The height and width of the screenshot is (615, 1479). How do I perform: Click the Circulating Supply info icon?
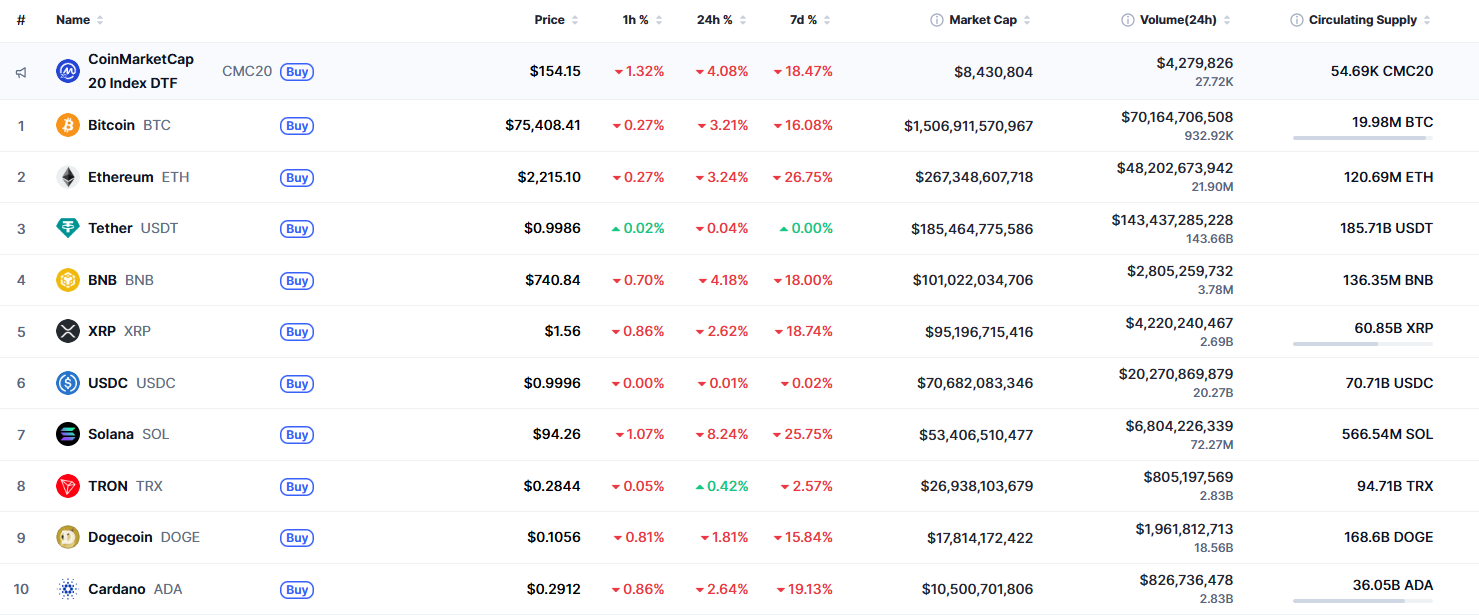tap(1295, 19)
